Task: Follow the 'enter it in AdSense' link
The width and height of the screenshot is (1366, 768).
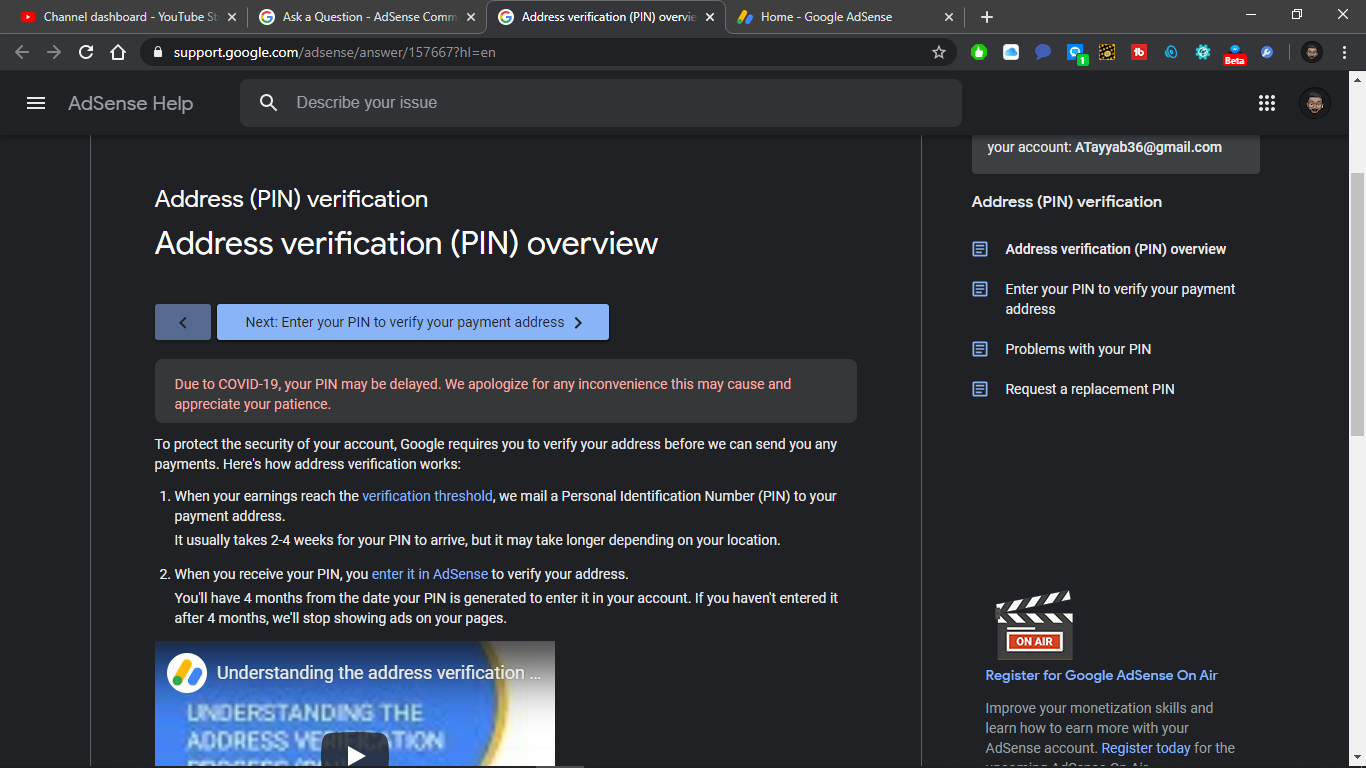Action: pyautogui.click(x=430, y=574)
